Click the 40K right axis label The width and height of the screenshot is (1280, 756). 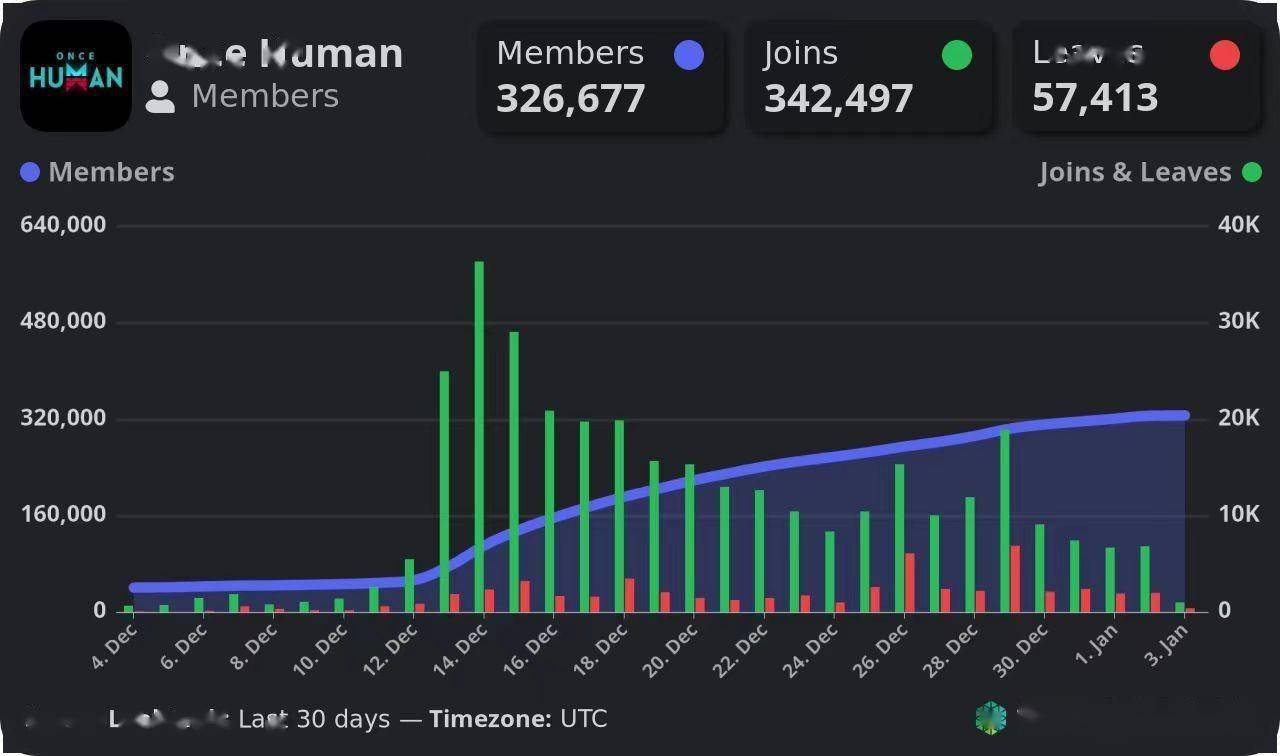1238,225
